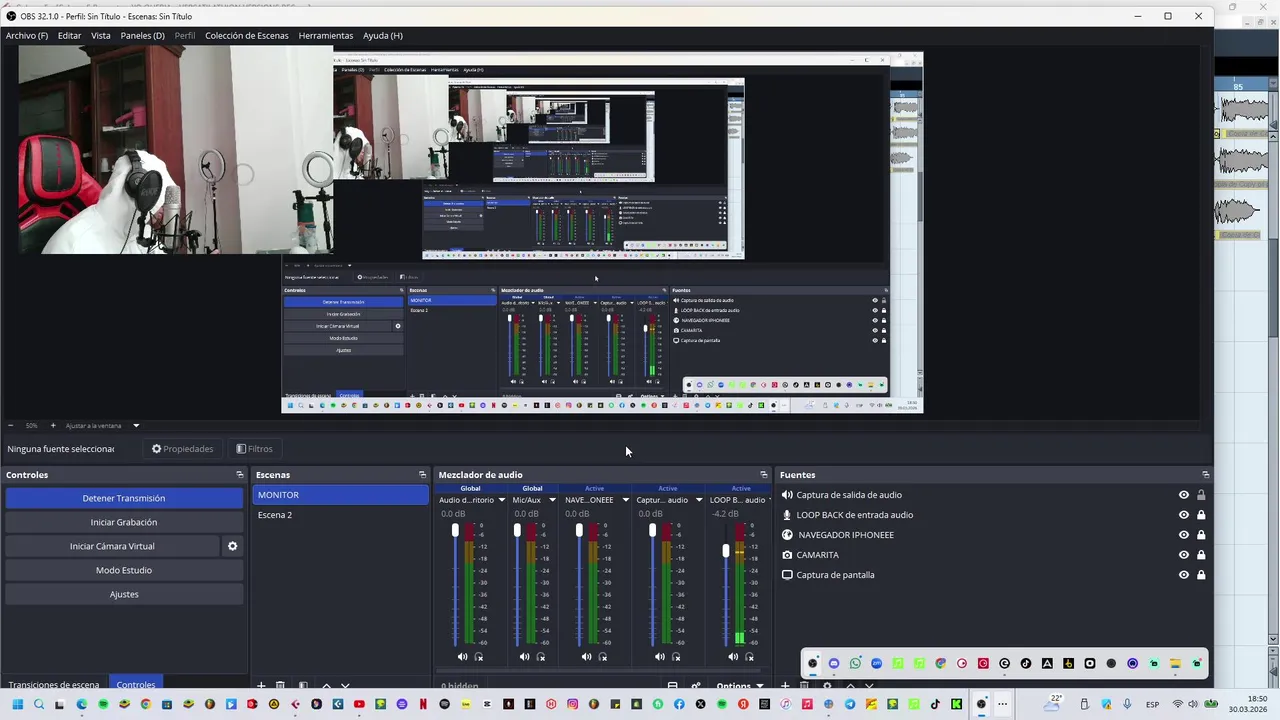Screen dimensions: 1280x720
Task: Mute the Mic/Aux channel speaker icon
Action: point(524,657)
